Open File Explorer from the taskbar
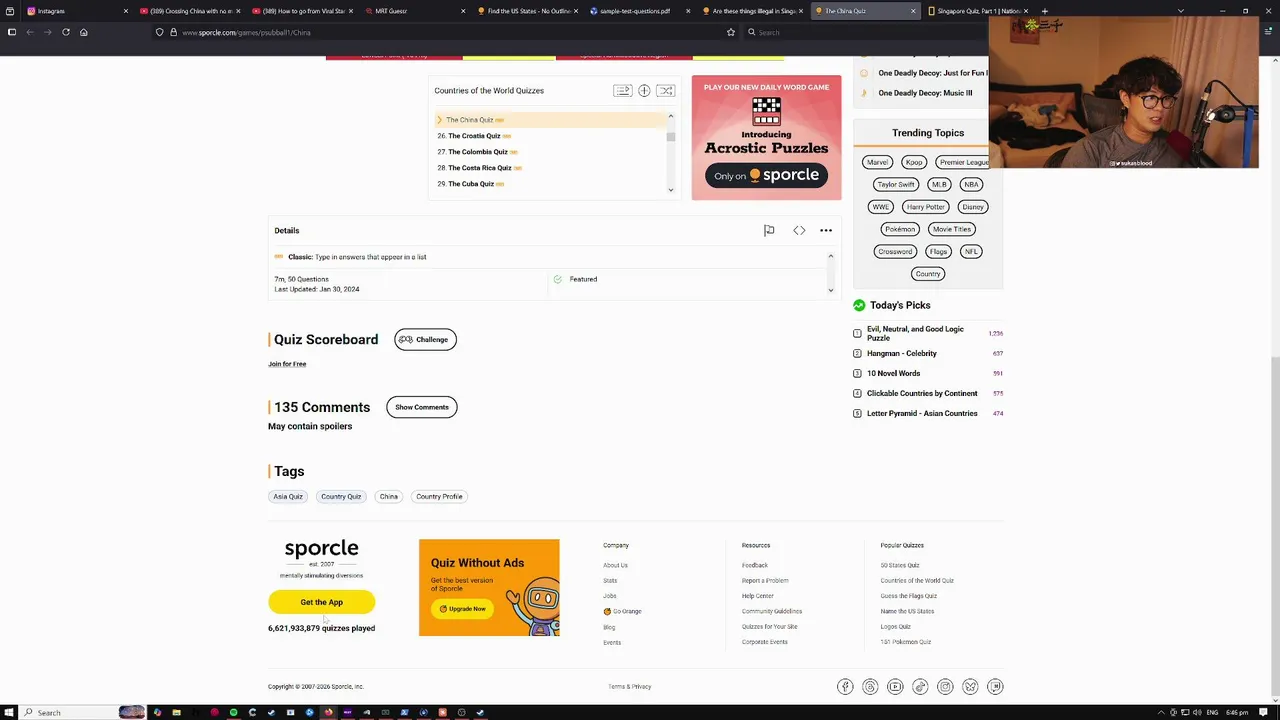This screenshot has height=720, width=1280. point(176,713)
